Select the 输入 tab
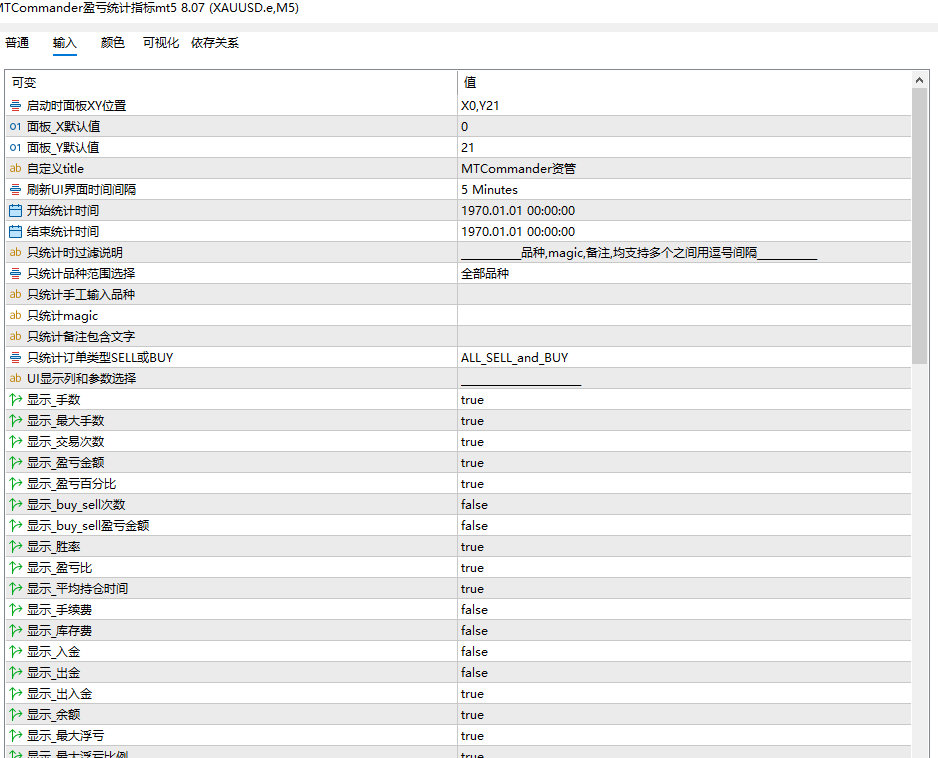The width and height of the screenshot is (938, 758). (65, 42)
